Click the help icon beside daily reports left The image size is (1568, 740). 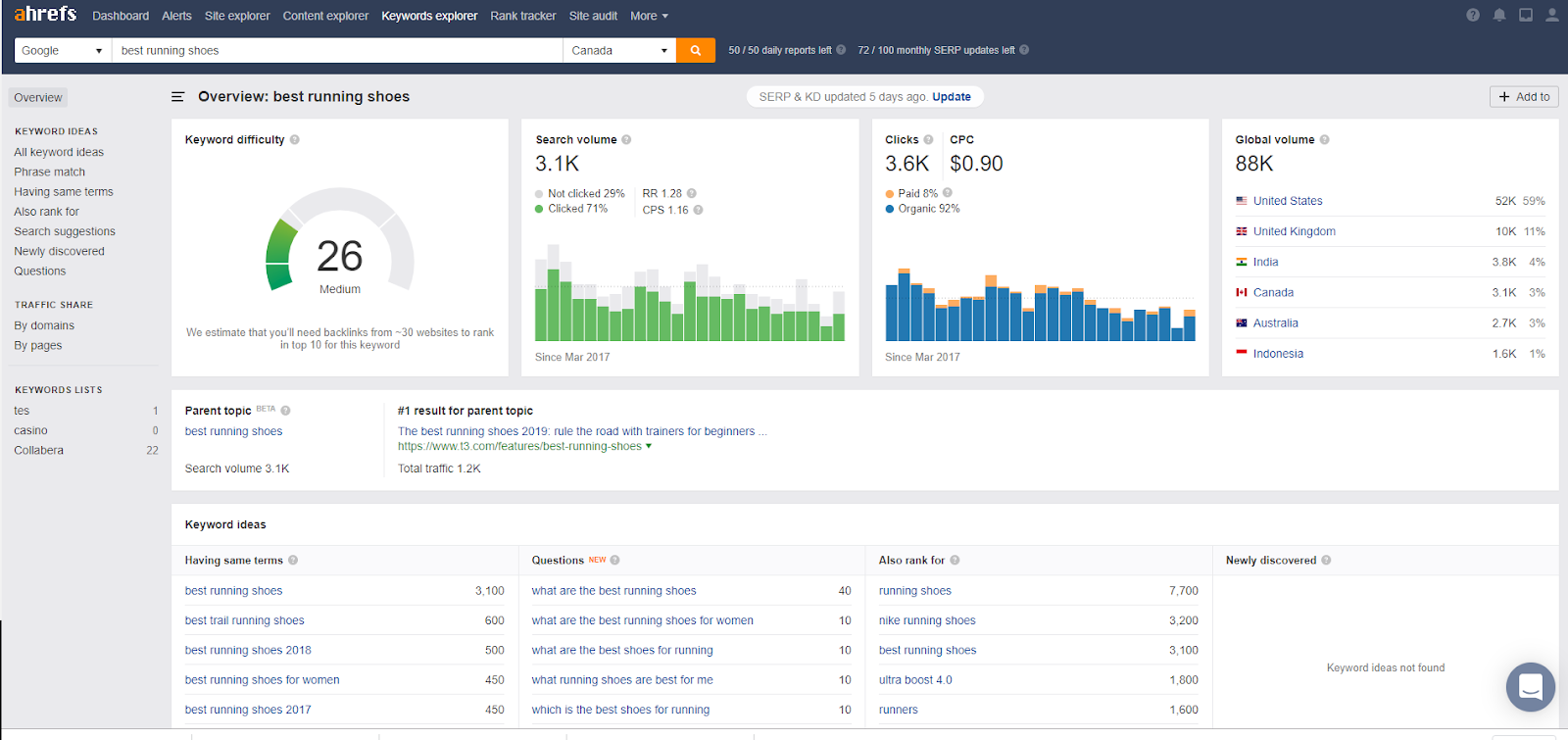[841, 50]
